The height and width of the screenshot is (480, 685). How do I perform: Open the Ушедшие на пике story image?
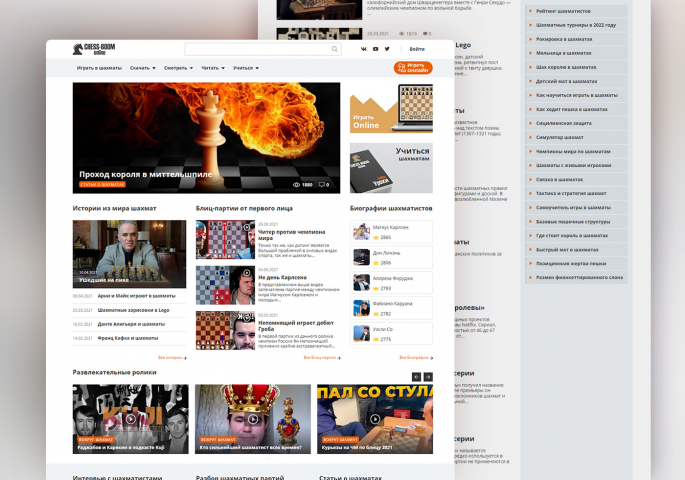click(129, 254)
